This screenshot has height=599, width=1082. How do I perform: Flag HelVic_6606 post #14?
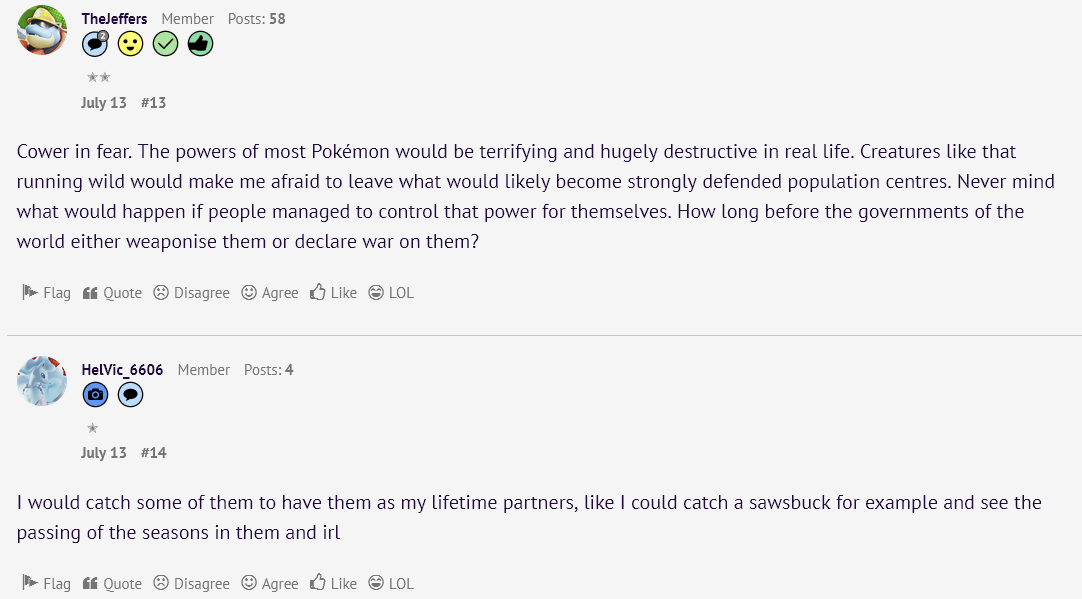[47, 584]
